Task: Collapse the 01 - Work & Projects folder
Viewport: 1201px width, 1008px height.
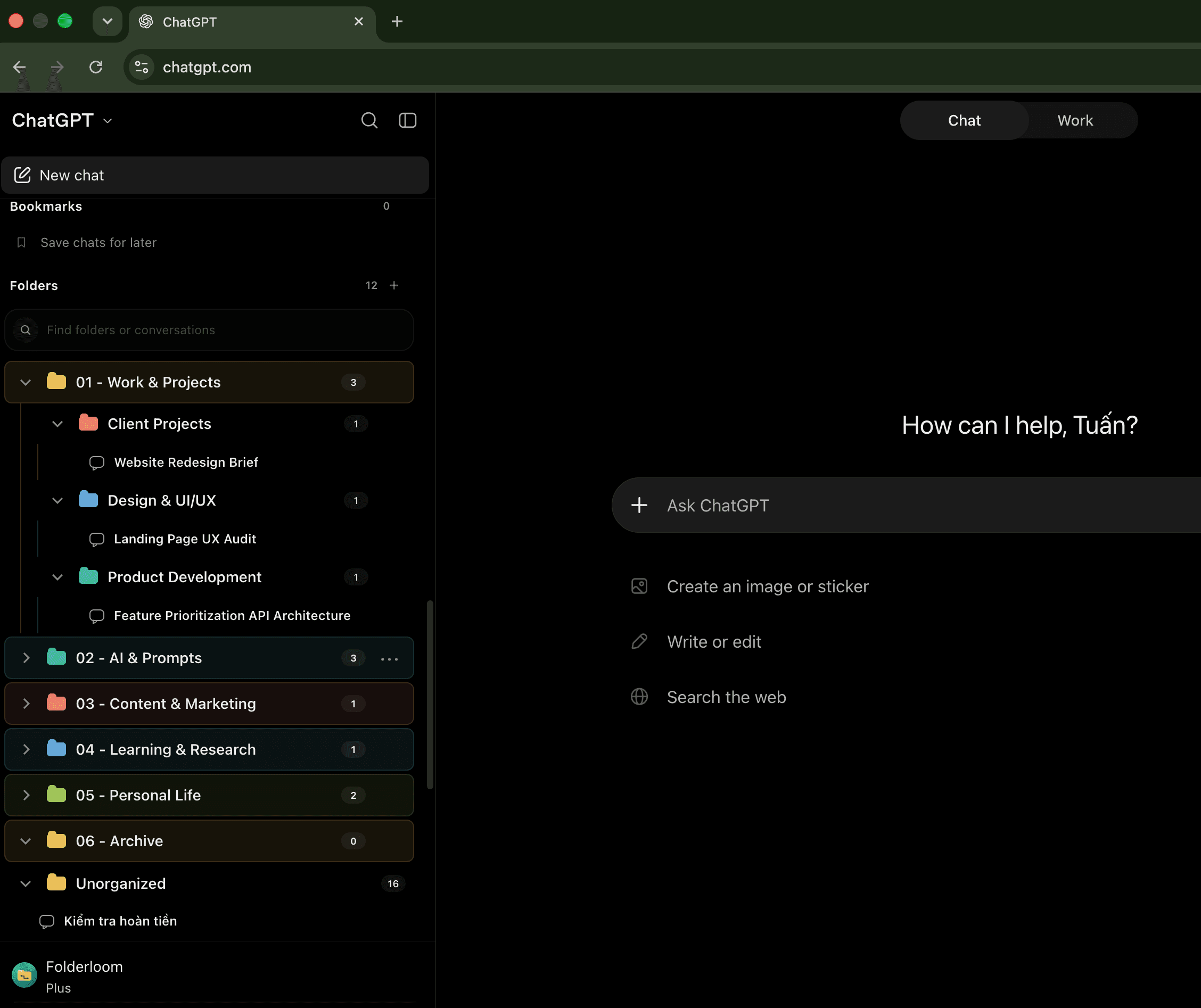Action: (26, 382)
